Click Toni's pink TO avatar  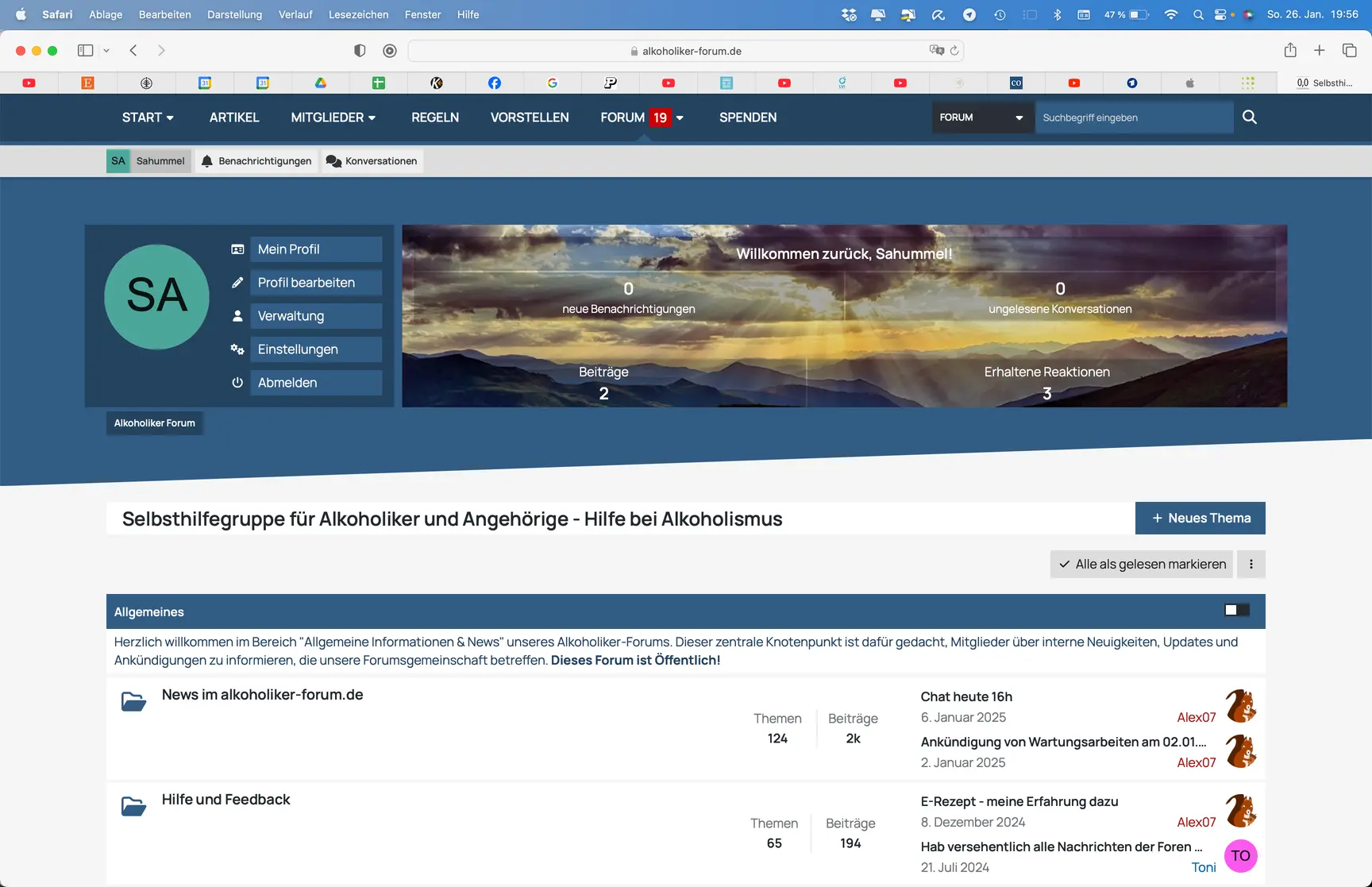[x=1240, y=856]
